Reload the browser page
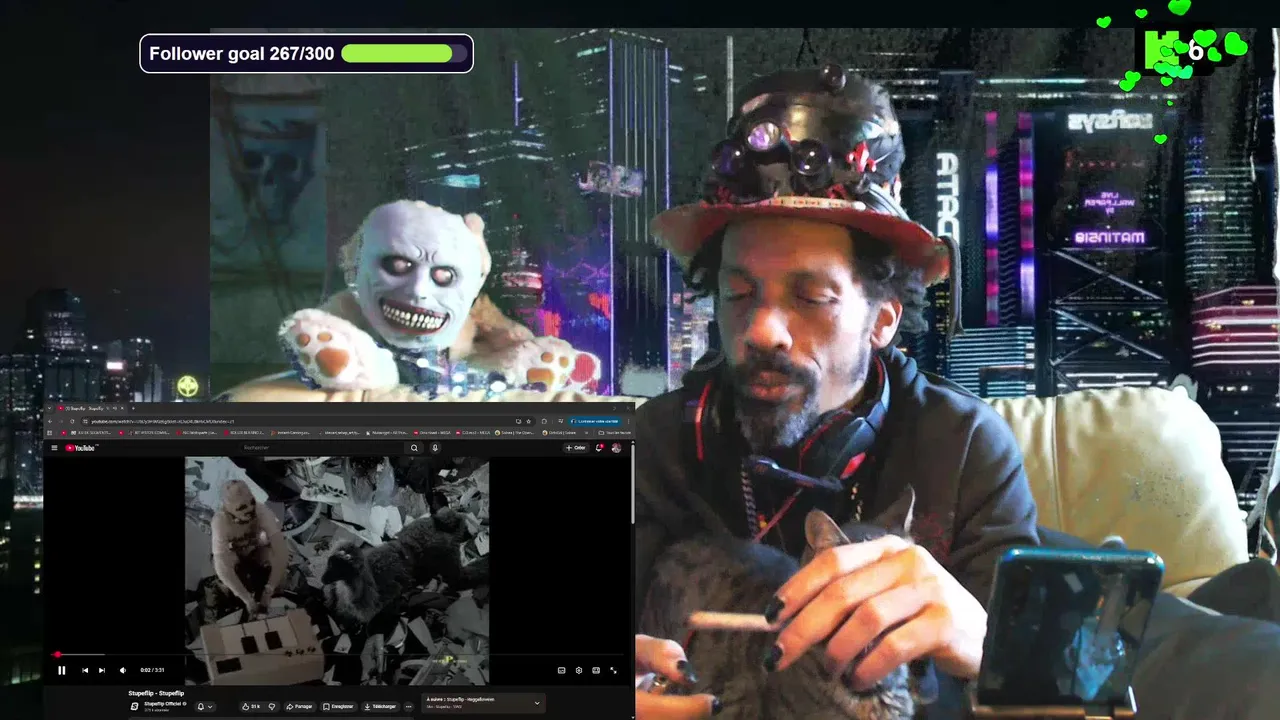The width and height of the screenshot is (1280, 720). pos(72,421)
